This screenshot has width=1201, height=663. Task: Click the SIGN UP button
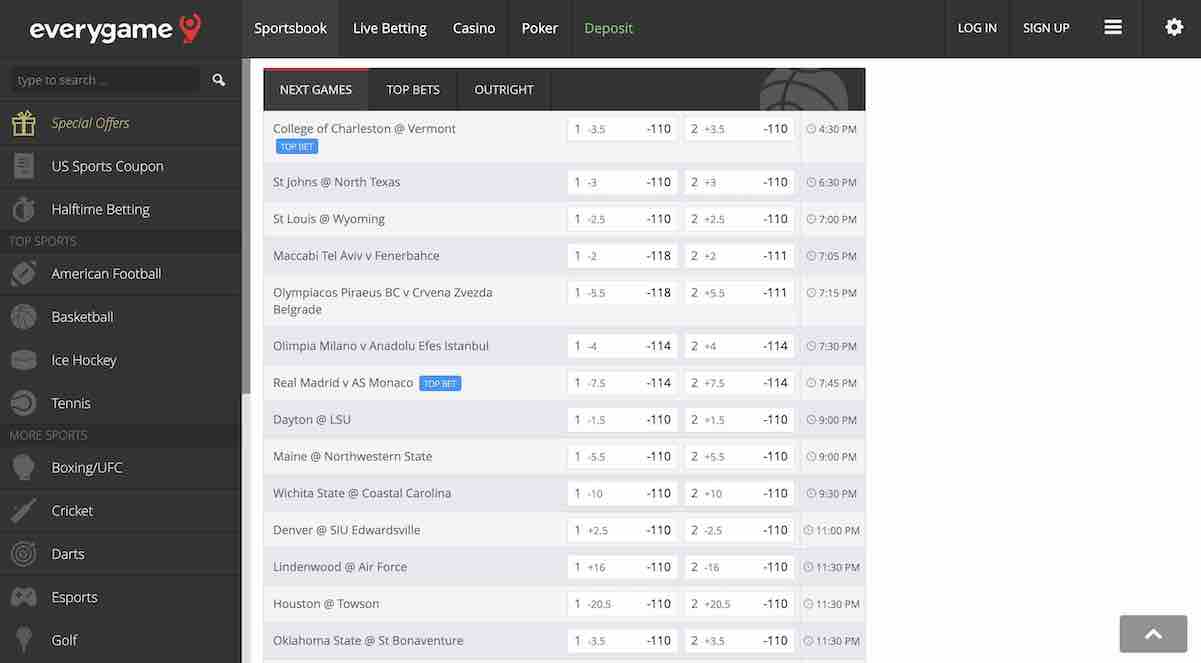tap(1045, 28)
